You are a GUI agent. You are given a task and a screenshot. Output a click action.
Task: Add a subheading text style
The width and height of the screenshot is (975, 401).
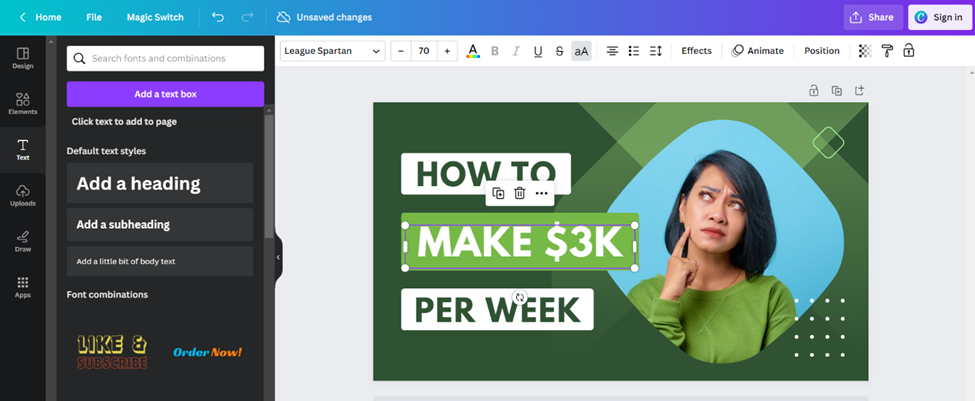160,224
